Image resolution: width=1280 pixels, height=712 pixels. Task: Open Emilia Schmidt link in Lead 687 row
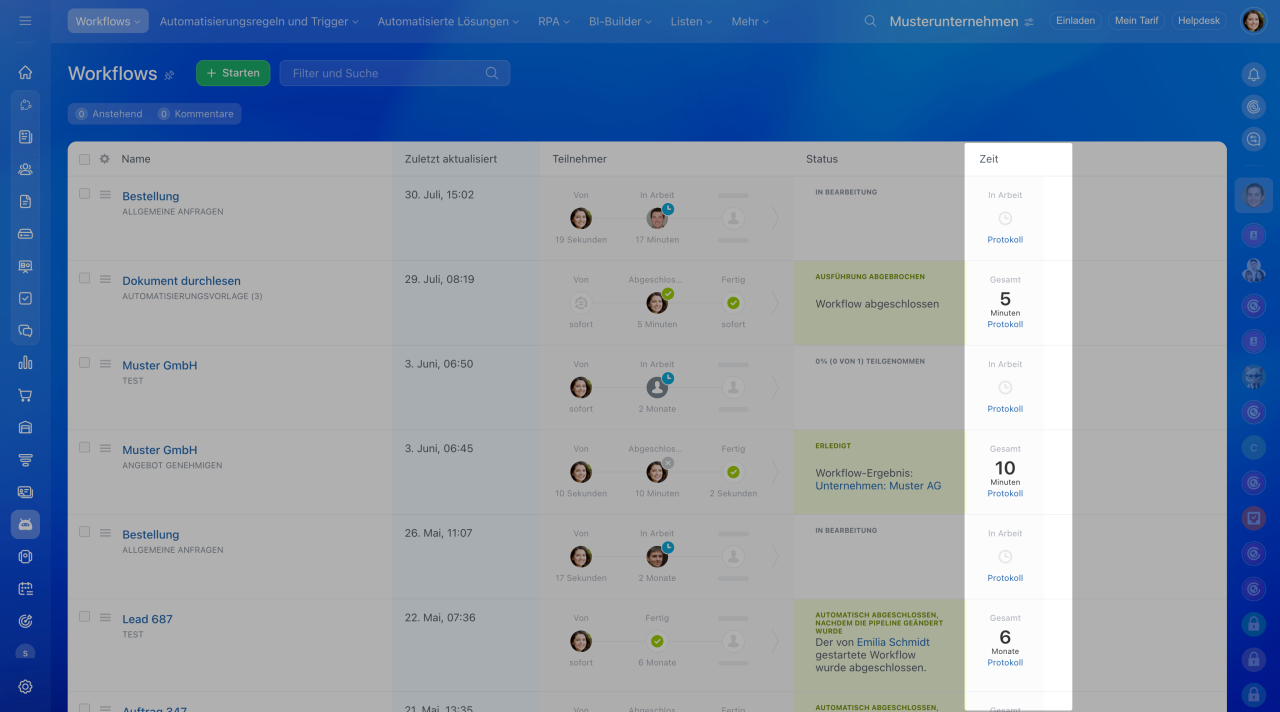pyautogui.click(x=893, y=642)
